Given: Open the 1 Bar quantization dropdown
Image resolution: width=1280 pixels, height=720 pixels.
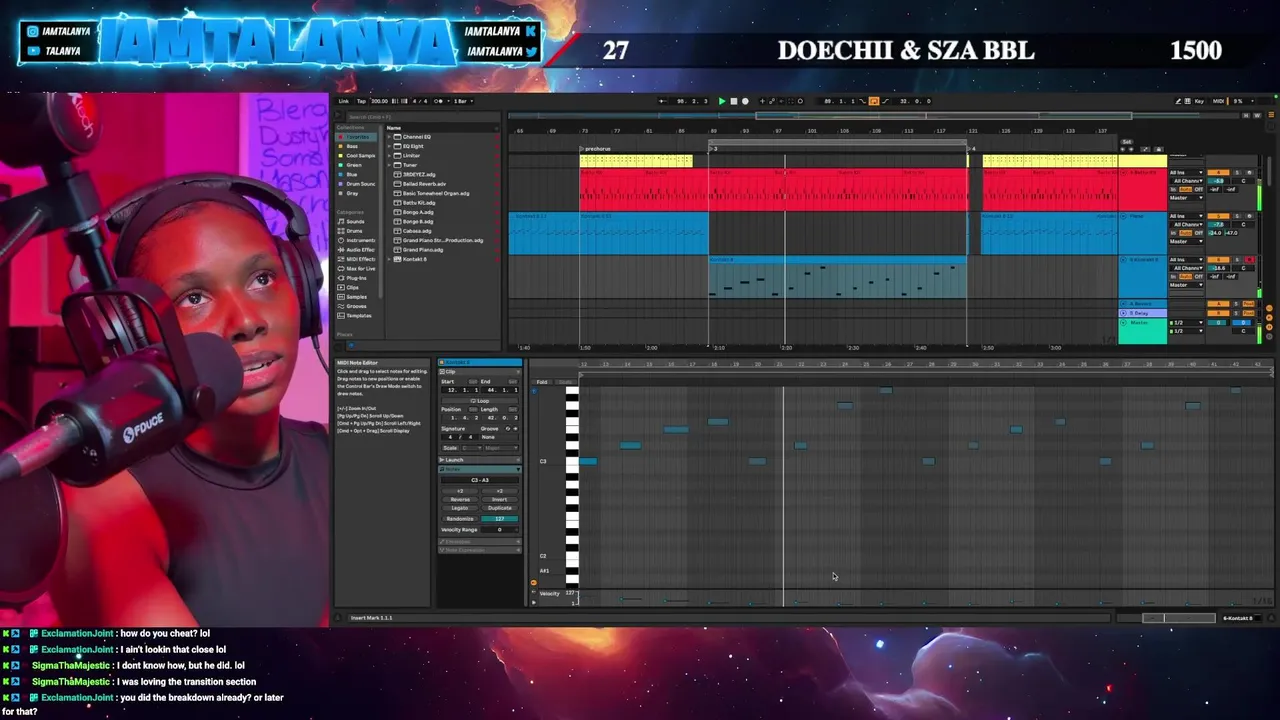Looking at the screenshot, I should pos(463,101).
